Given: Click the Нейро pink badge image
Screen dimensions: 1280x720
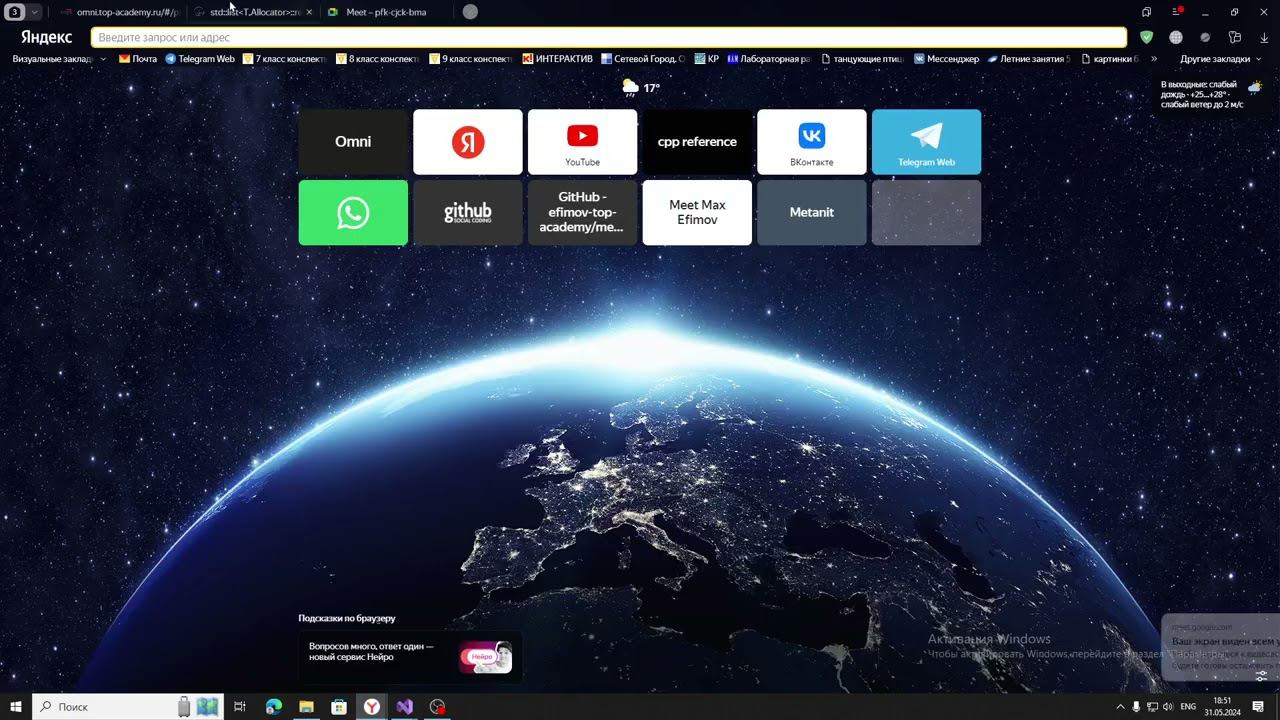Looking at the screenshot, I should click(x=485, y=658).
